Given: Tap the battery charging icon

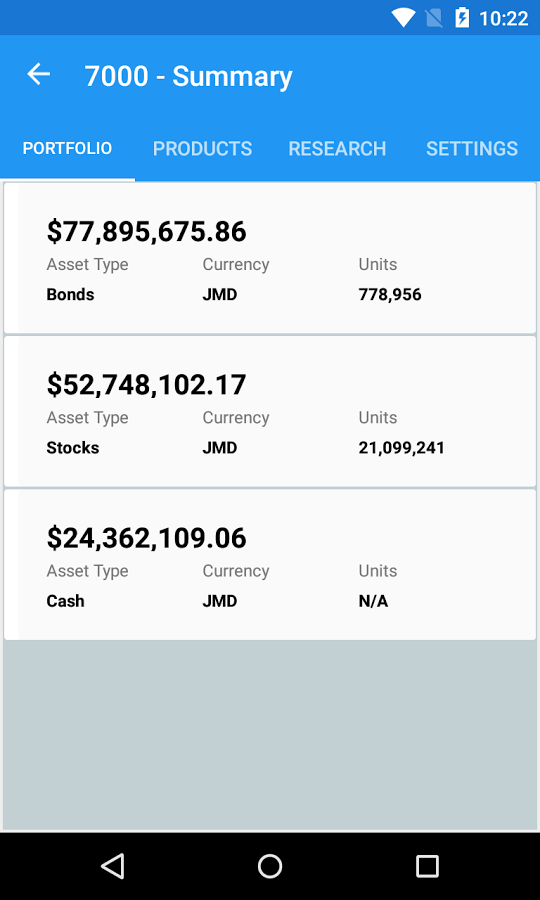Looking at the screenshot, I should tap(462, 18).
